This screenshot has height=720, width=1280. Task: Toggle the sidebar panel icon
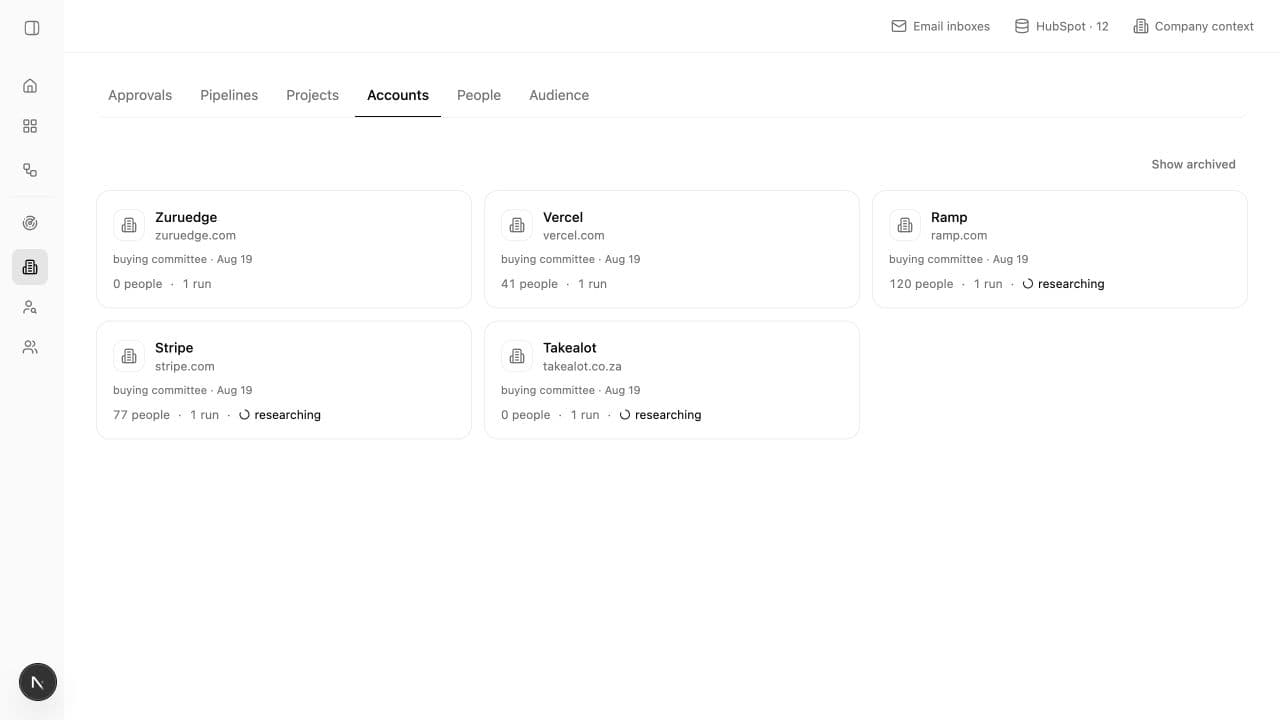pos(32,28)
